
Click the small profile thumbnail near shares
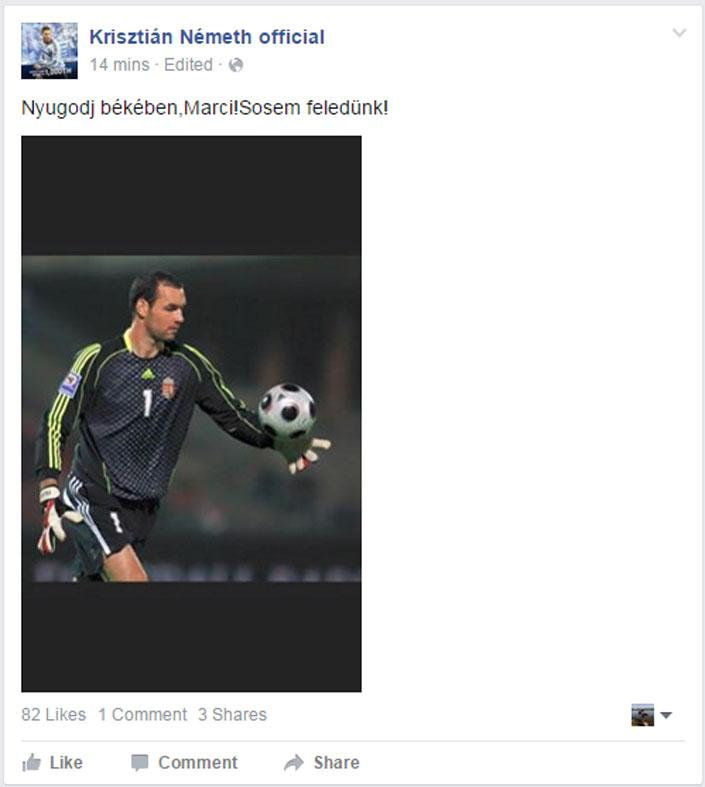[643, 715]
